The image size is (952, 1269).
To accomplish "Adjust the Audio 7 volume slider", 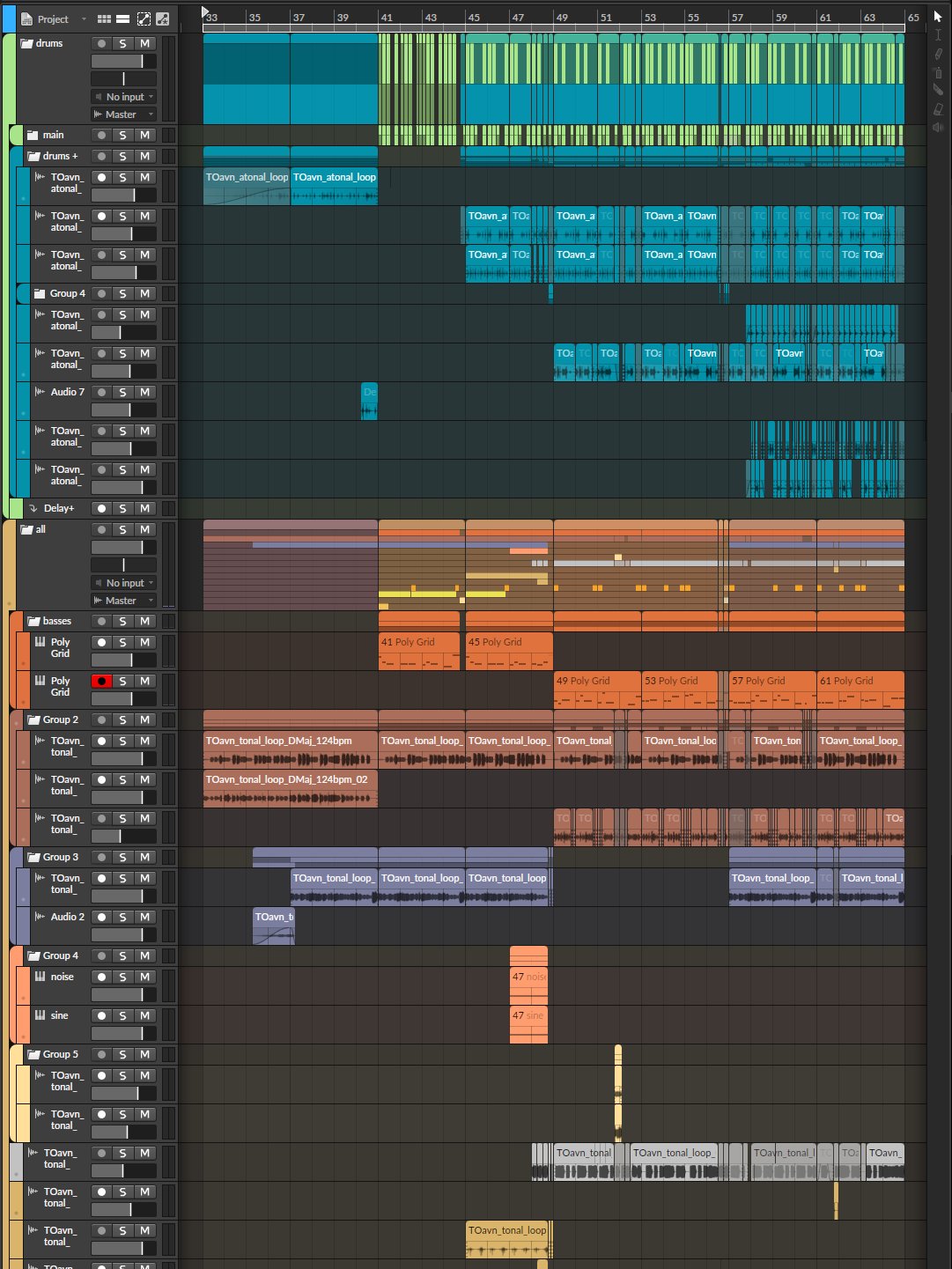I will click(x=123, y=409).
